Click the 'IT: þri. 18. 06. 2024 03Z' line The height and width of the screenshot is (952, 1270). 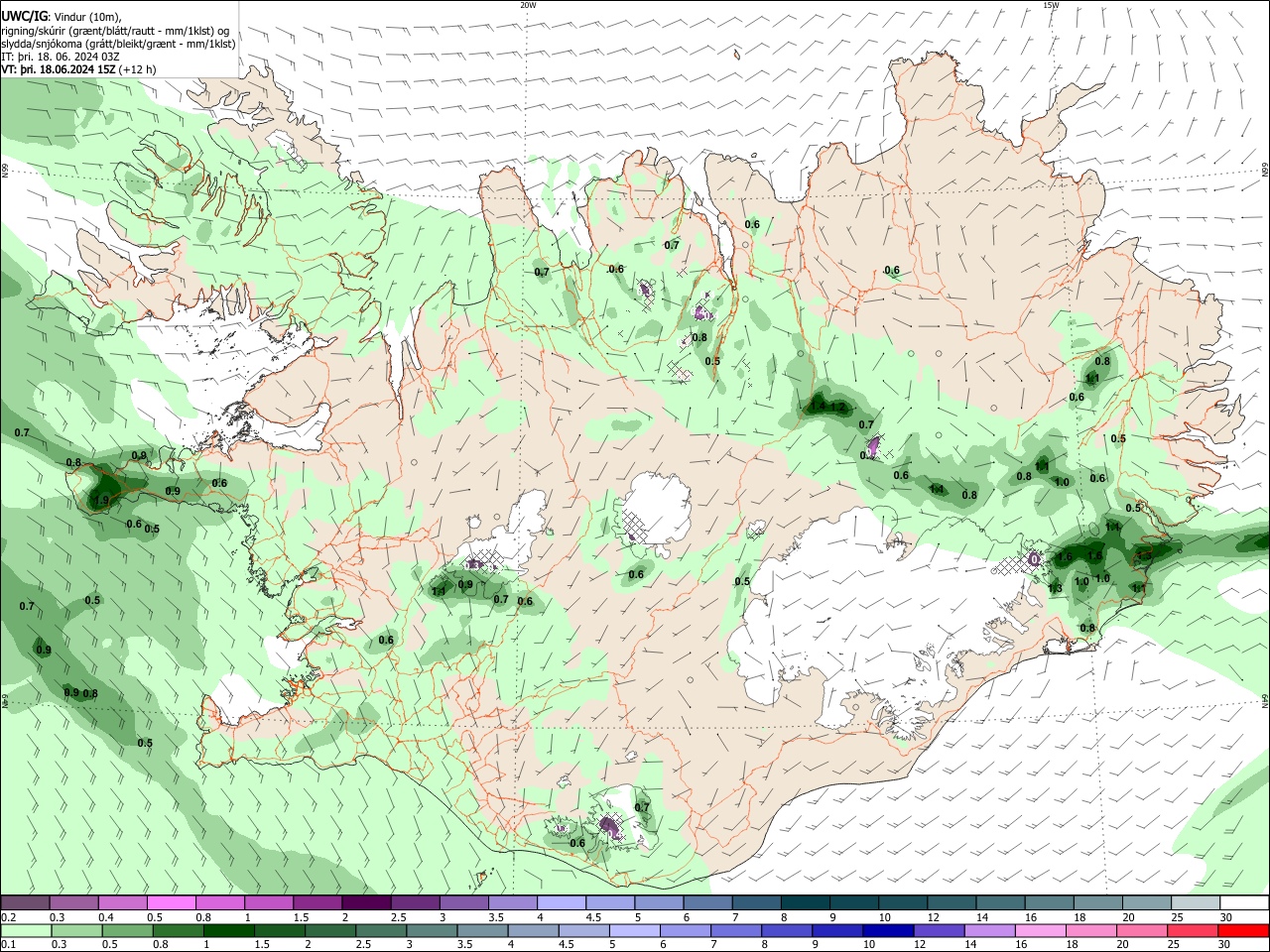(x=60, y=58)
